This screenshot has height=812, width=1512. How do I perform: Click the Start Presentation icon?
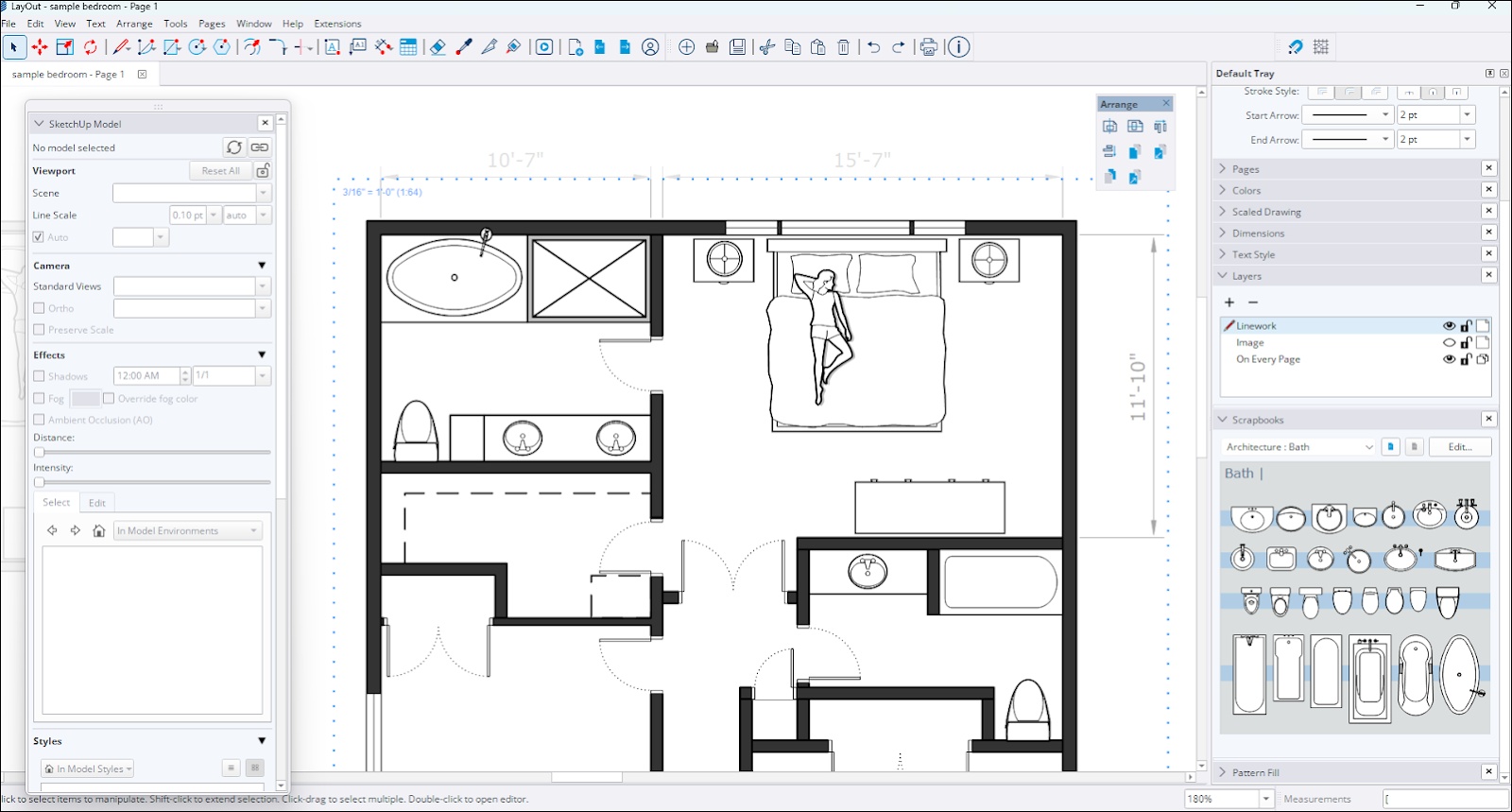[544, 47]
